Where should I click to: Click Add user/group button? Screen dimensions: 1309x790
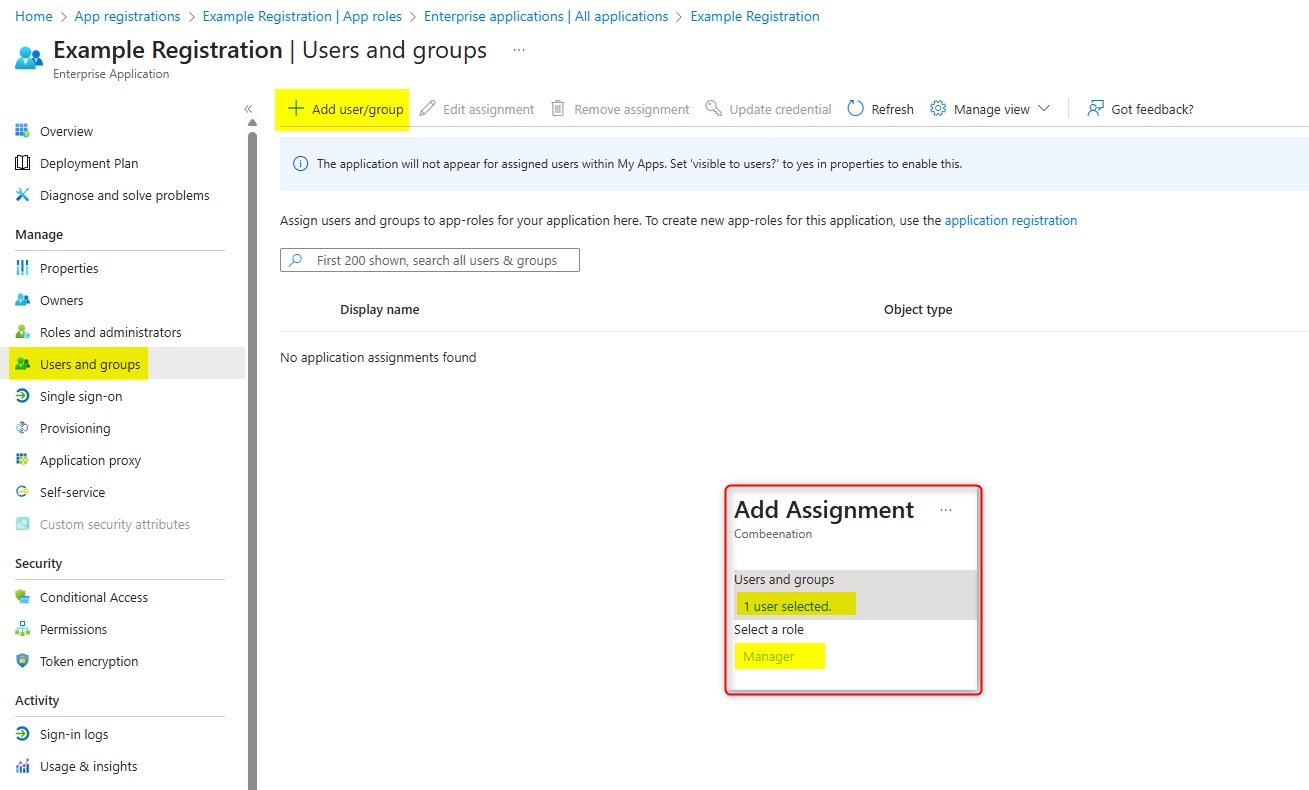click(345, 109)
